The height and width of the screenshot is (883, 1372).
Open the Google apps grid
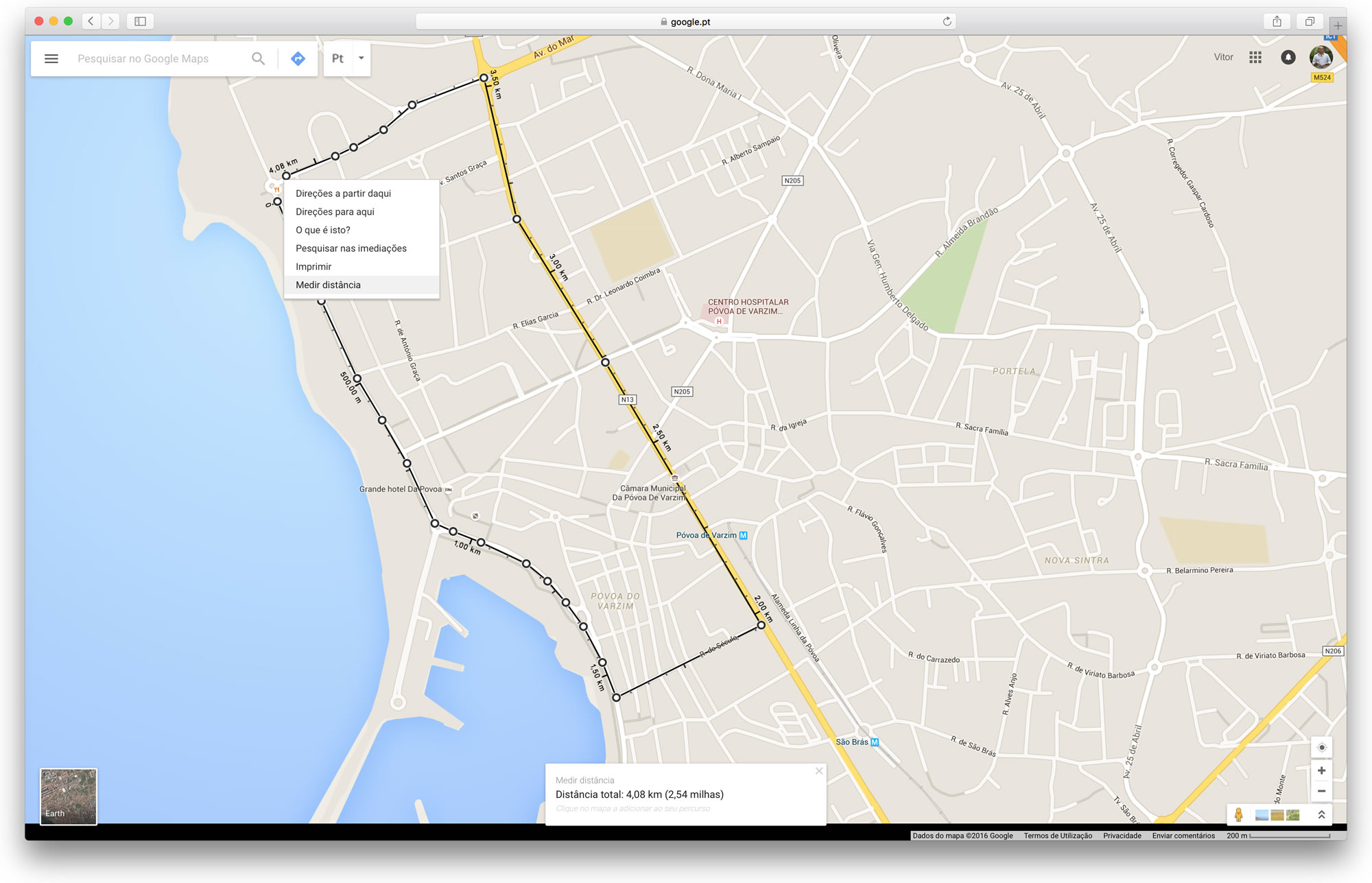(x=1255, y=58)
